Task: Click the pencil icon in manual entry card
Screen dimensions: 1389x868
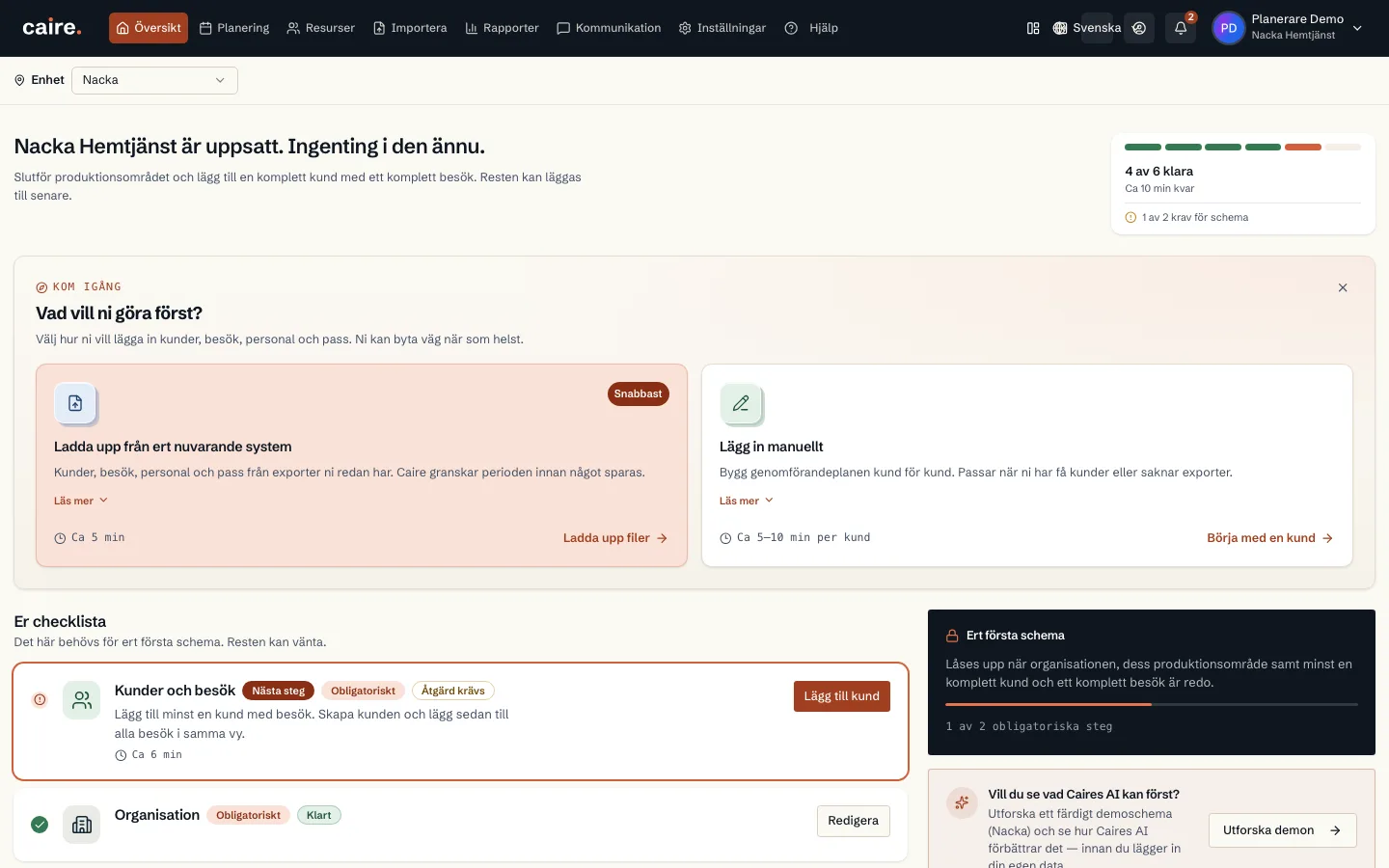Action: [x=741, y=403]
